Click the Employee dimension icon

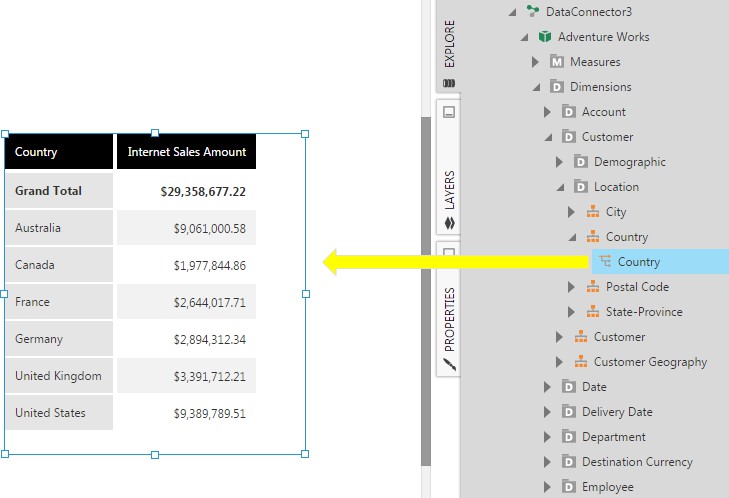coord(568,487)
